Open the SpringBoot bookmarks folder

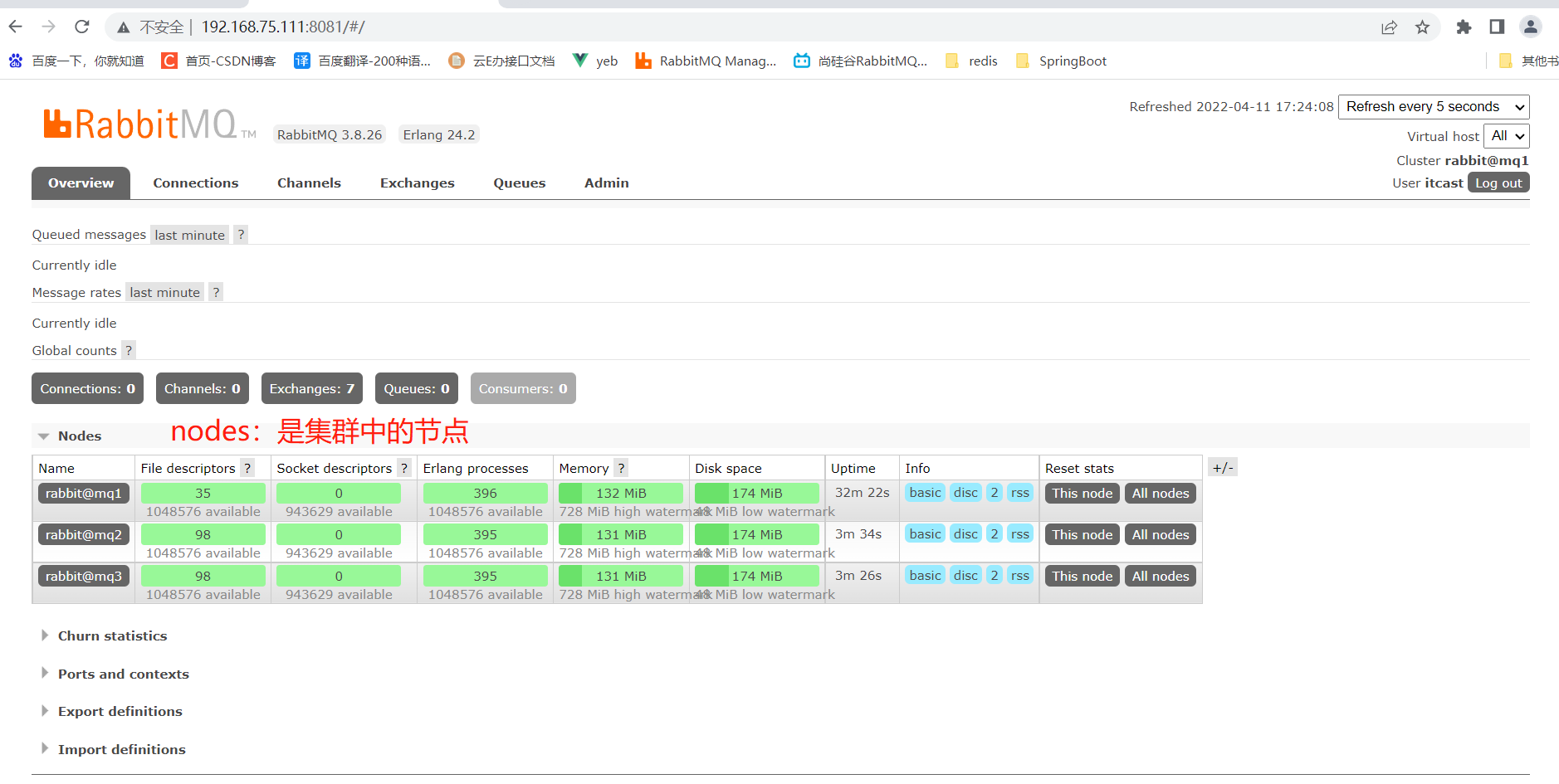pyautogui.click(x=1061, y=61)
